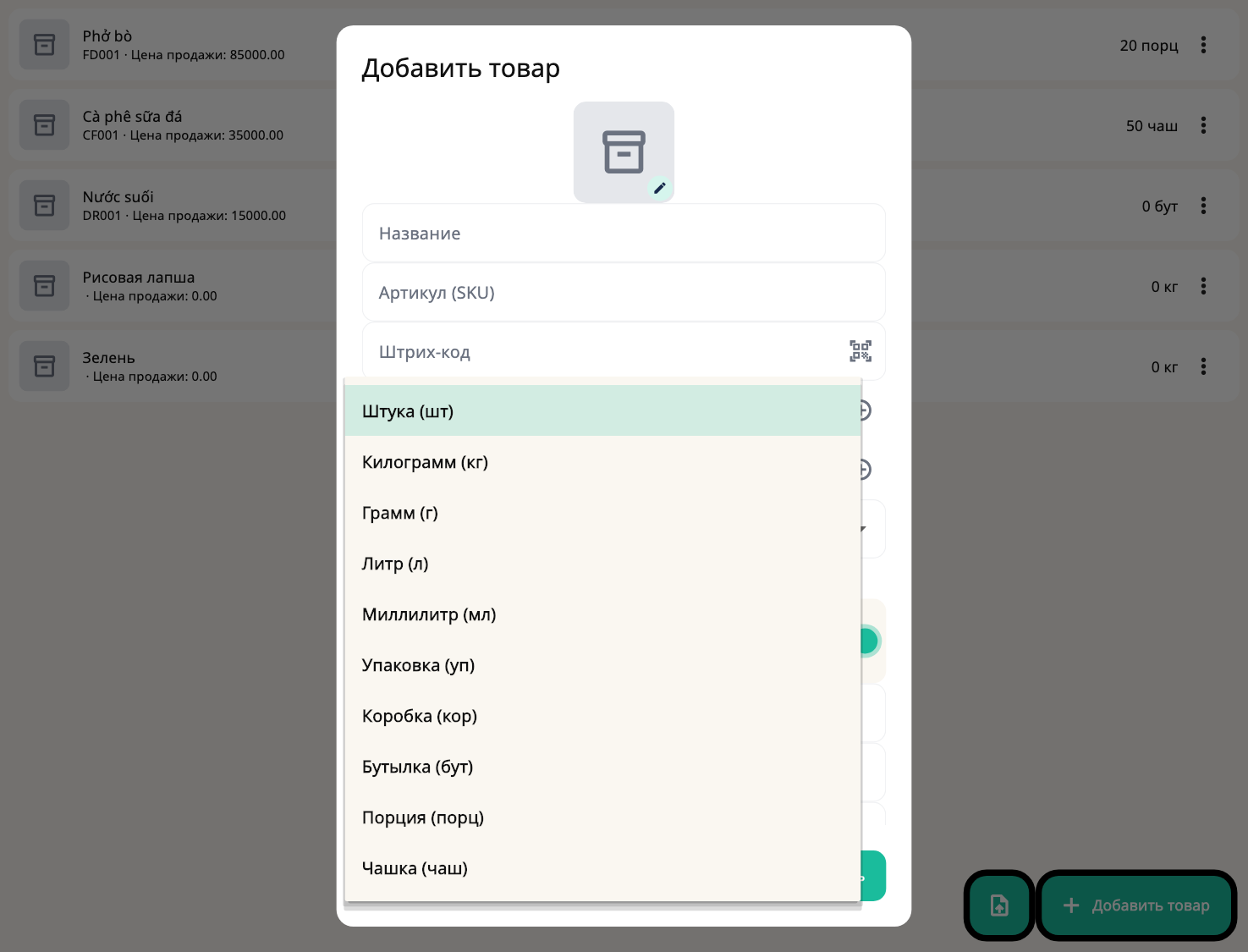This screenshot has width=1248, height=952.
Task: Pick Коробка (кор) from the dropdown
Action: [x=602, y=715]
